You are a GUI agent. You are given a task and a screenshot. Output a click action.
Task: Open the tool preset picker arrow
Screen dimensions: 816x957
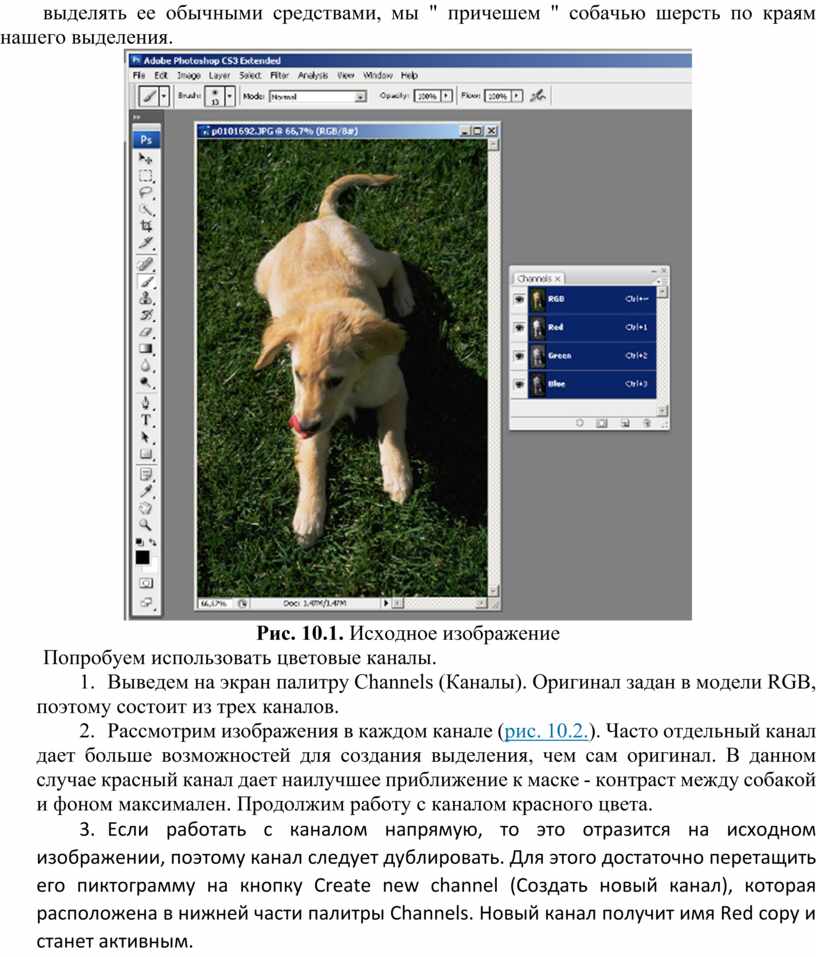click(164, 96)
